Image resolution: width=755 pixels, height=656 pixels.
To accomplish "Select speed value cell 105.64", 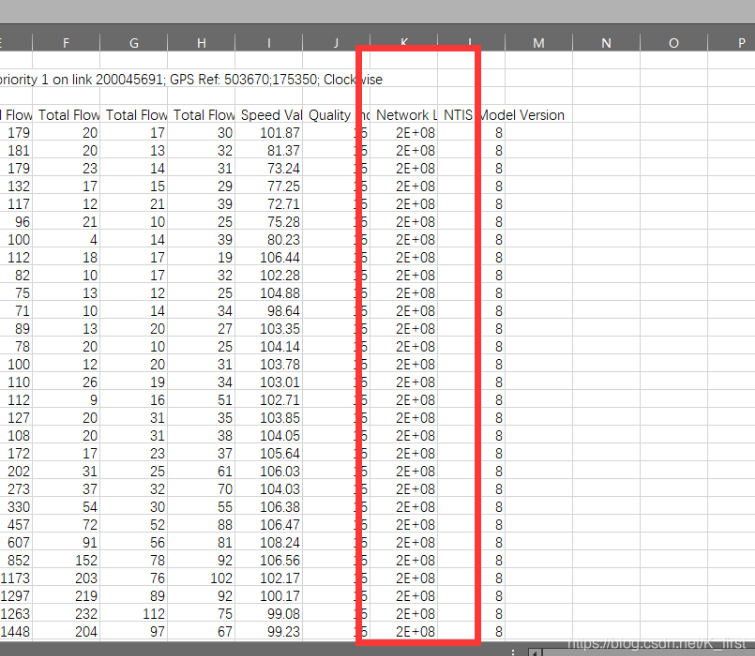I will (x=269, y=453).
